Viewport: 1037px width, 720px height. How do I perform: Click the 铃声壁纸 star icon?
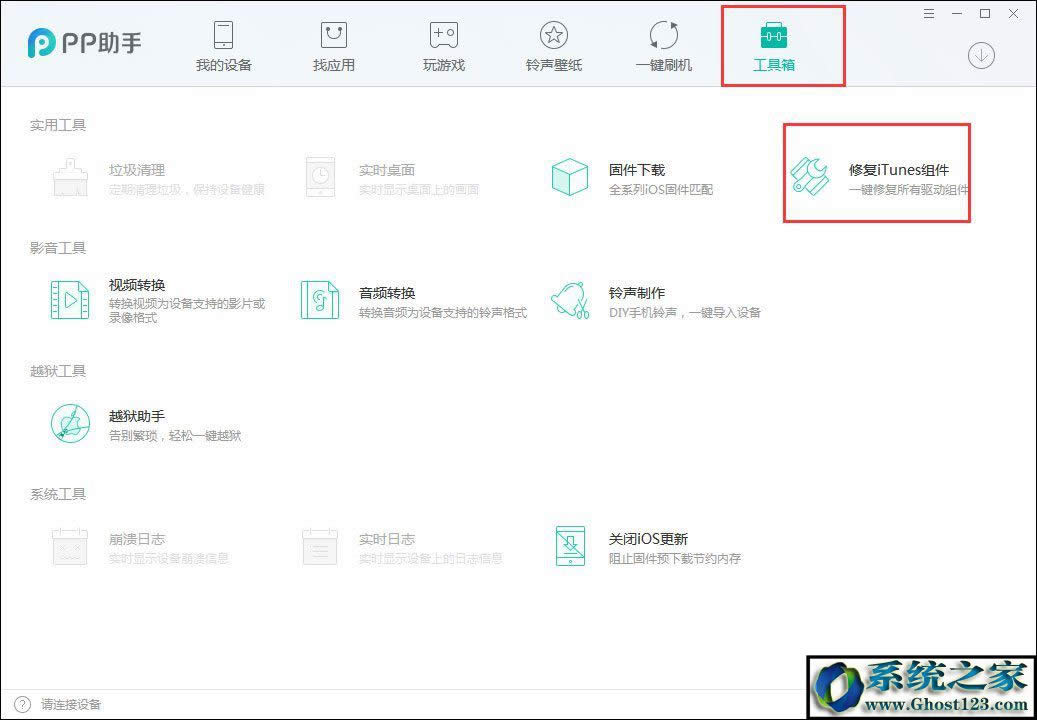coord(553,33)
